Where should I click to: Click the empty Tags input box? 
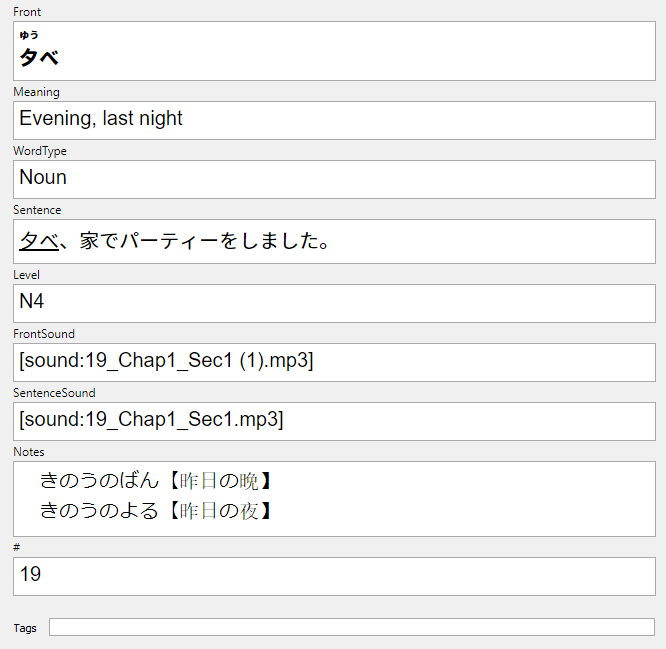(352, 627)
